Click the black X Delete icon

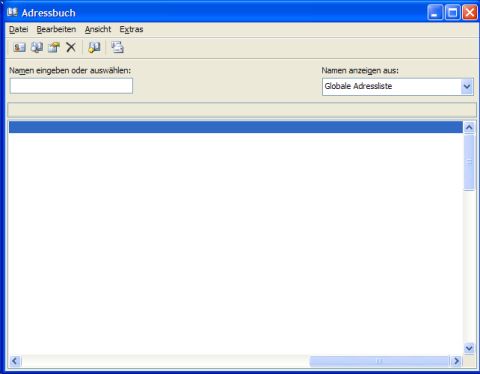pyautogui.click(x=71, y=47)
